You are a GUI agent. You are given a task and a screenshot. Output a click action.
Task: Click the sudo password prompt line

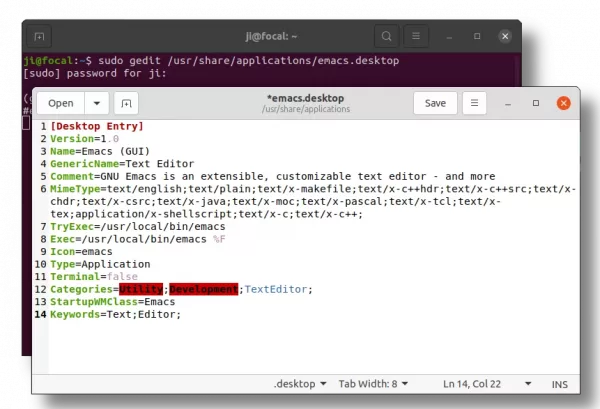tap(95, 73)
